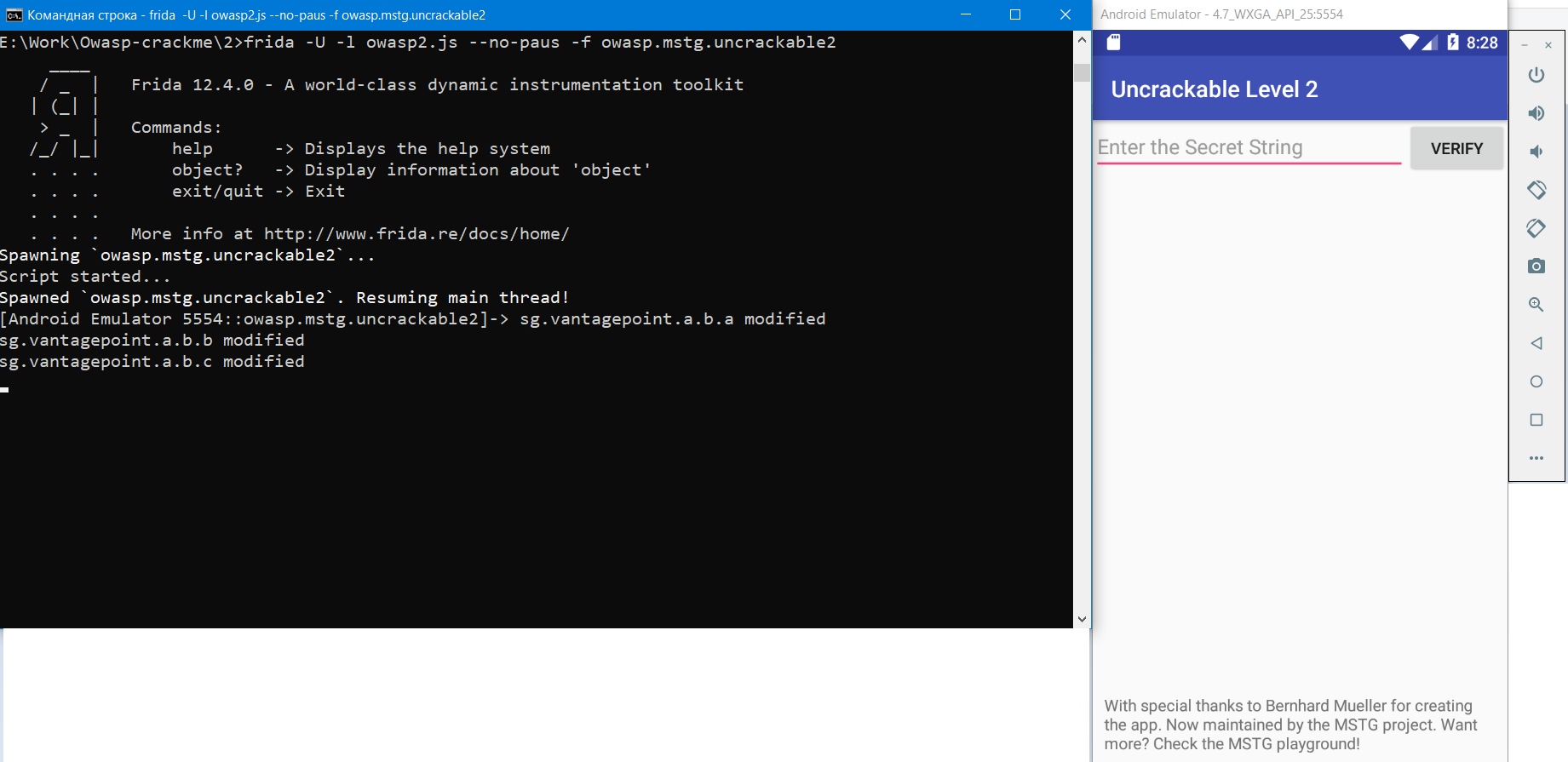The height and width of the screenshot is (762, 1568).
Task: Focus the 'Enter the Secret String' field
Action: 1249,147
